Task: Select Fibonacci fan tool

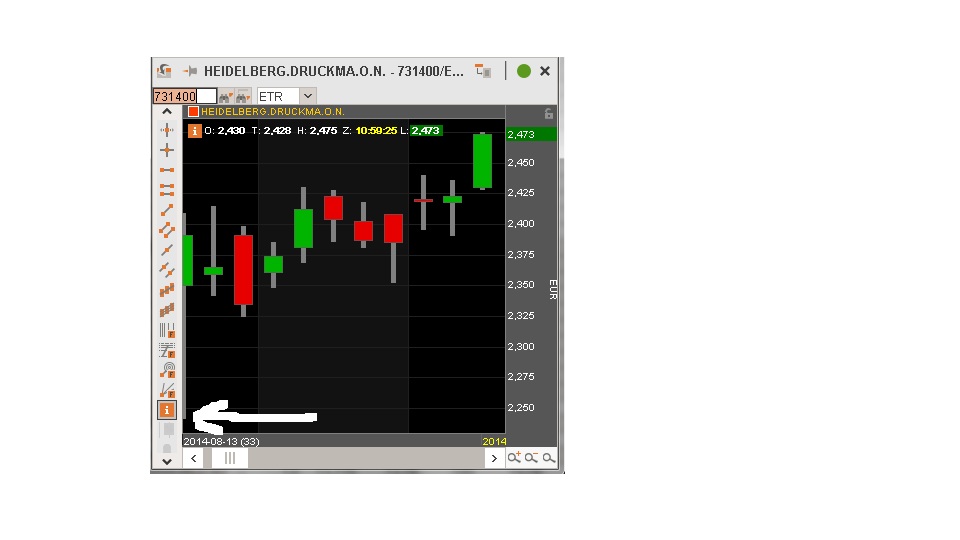Action: [x=167, y=390]
